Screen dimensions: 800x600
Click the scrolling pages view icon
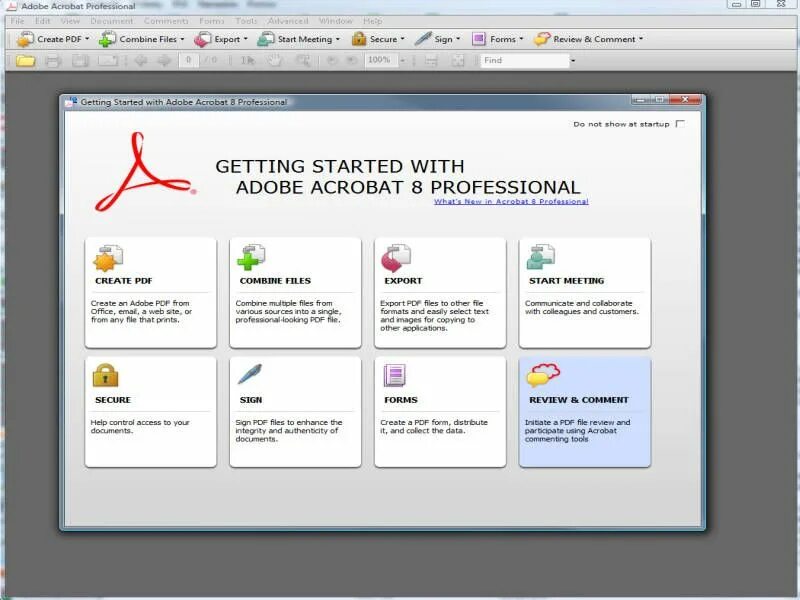(431, 61)
